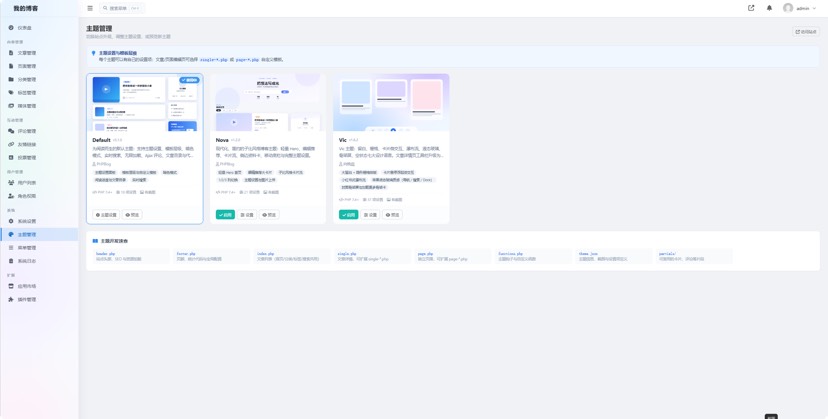Select 主题管理 in the sidebar

(x=40, y=234)
